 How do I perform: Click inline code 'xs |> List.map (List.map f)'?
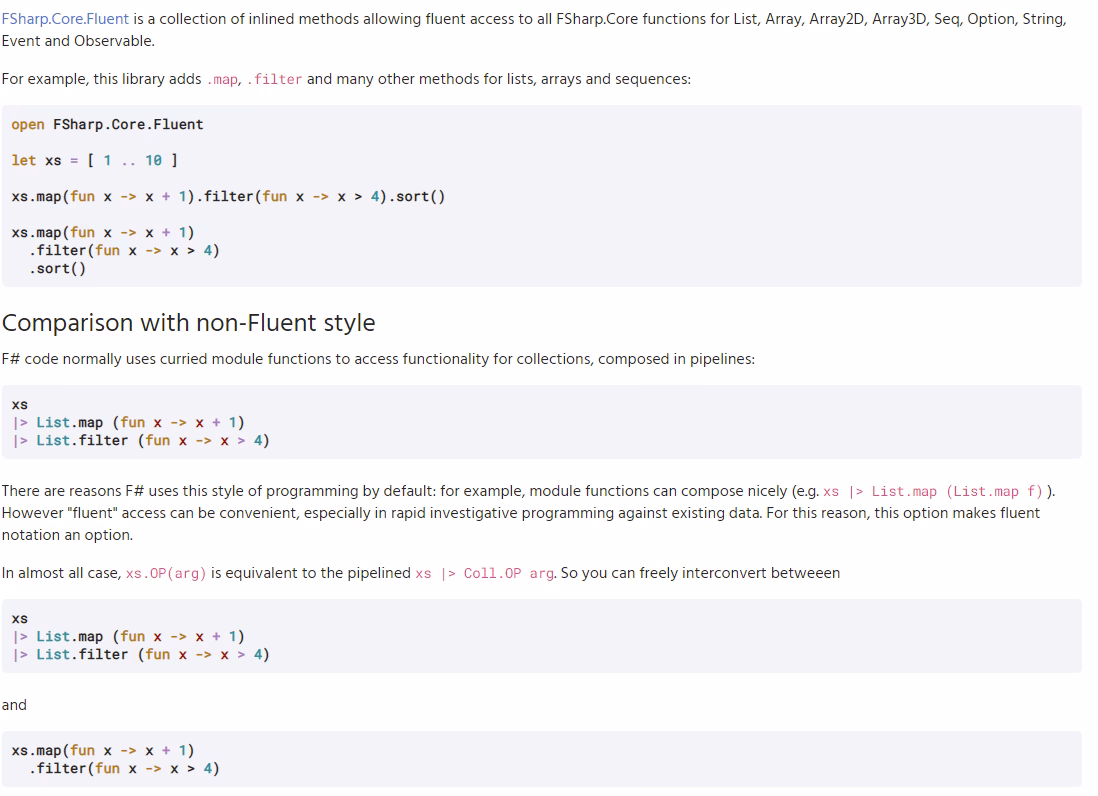click(933, 491)
